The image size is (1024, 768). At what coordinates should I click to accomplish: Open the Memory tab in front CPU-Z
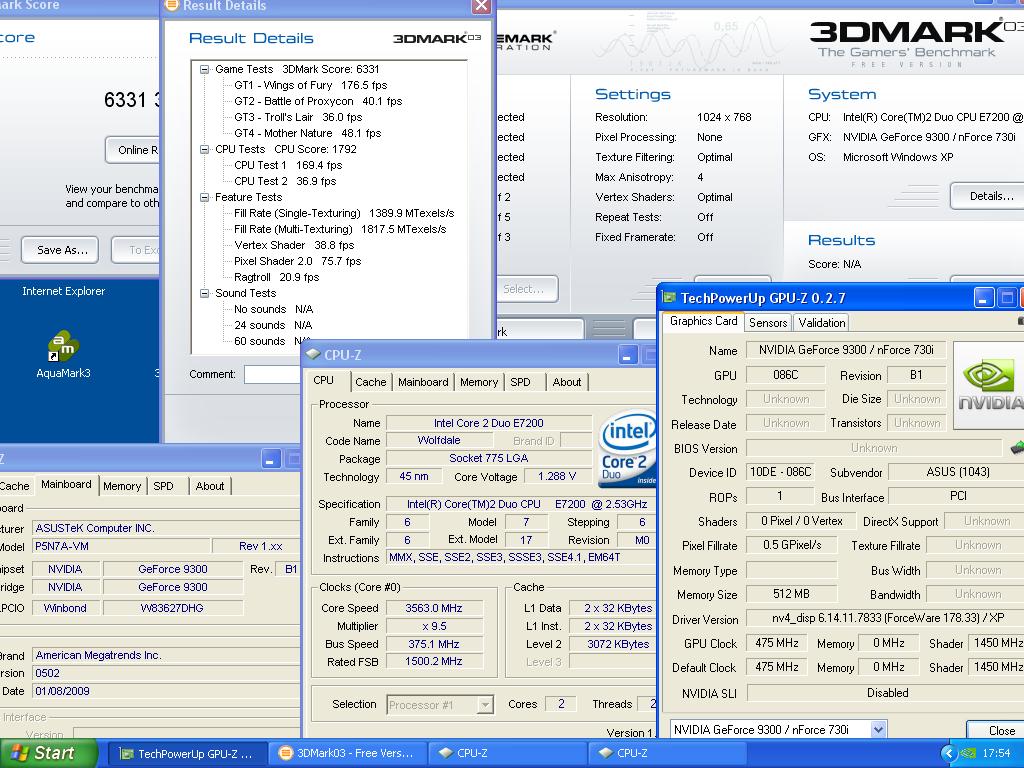coord(479,382)
